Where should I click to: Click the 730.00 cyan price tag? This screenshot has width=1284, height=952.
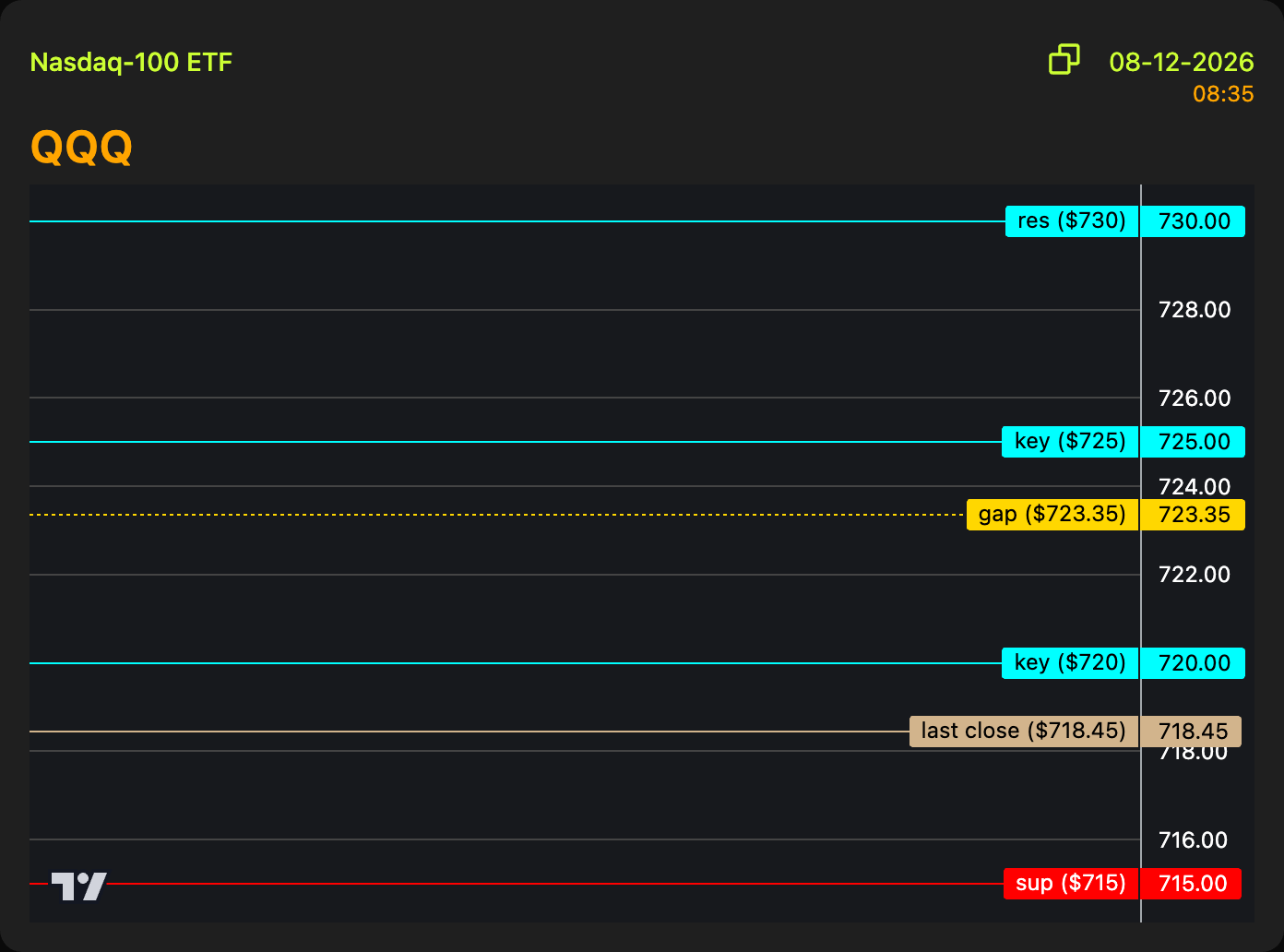coord(1194,221)
